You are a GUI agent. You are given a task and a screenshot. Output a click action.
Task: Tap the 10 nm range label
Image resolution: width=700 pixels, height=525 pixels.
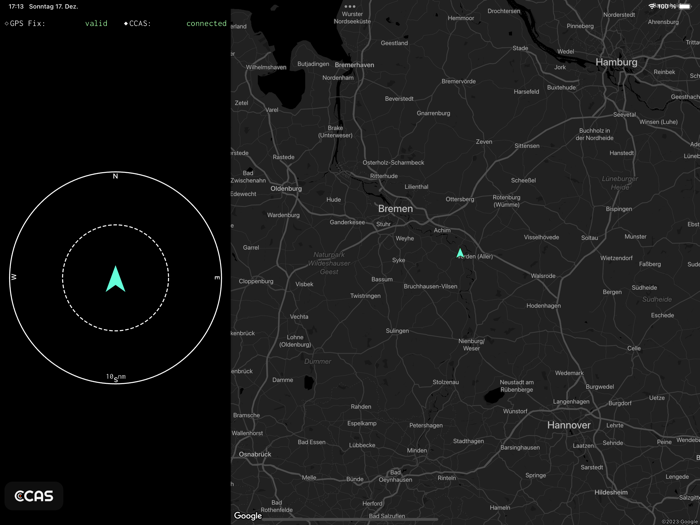coord(116,377)
